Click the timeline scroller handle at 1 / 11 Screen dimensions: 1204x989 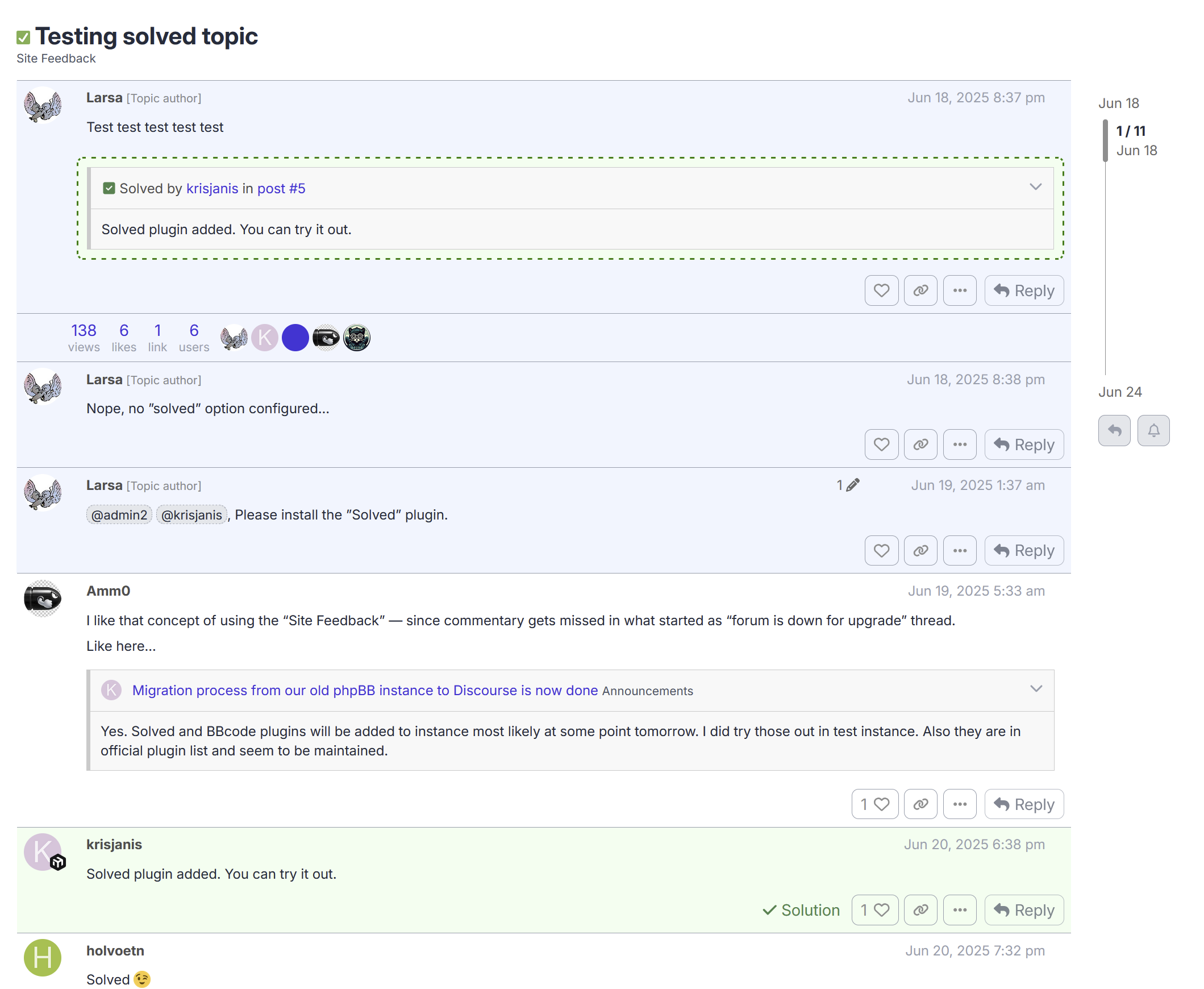(x=1105, y=140)
